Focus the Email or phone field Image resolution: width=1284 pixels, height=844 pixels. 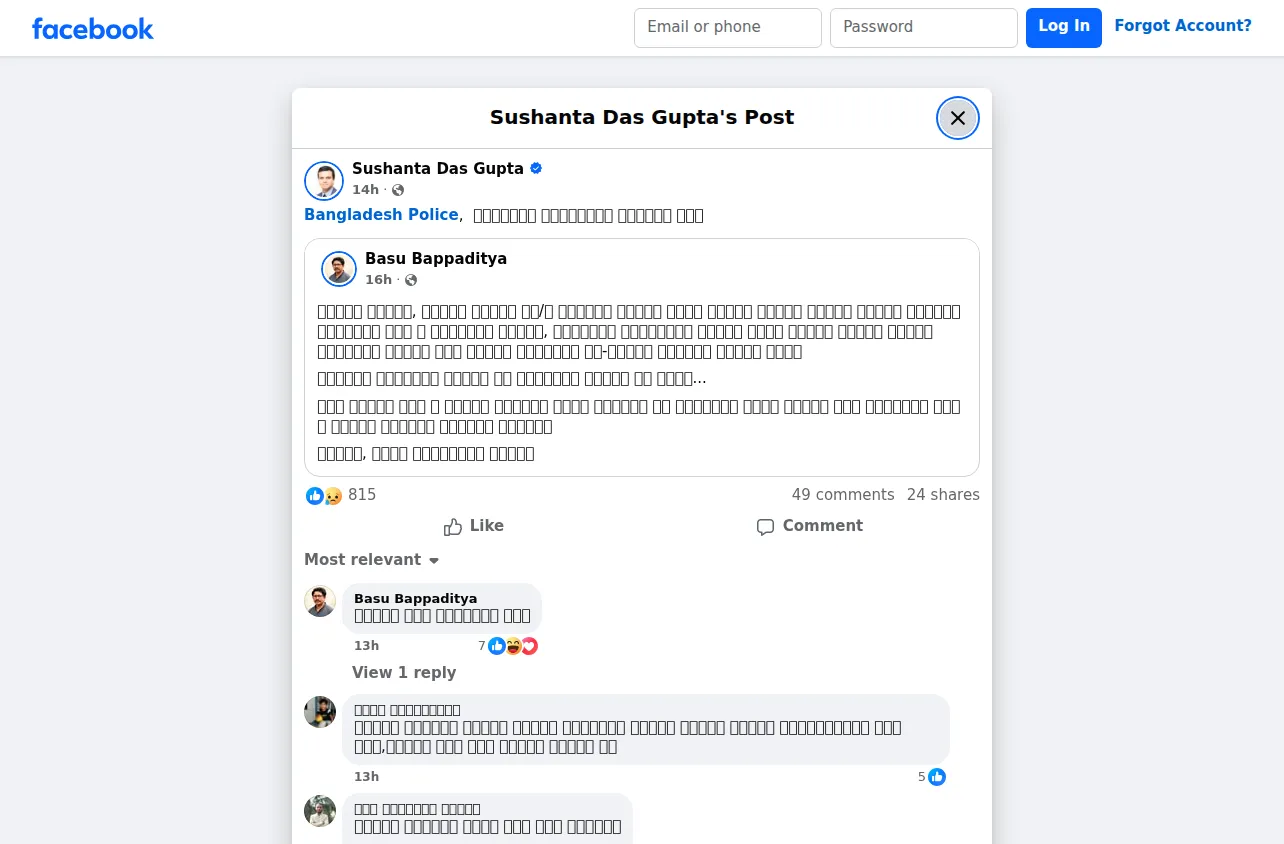coord(728,28)
